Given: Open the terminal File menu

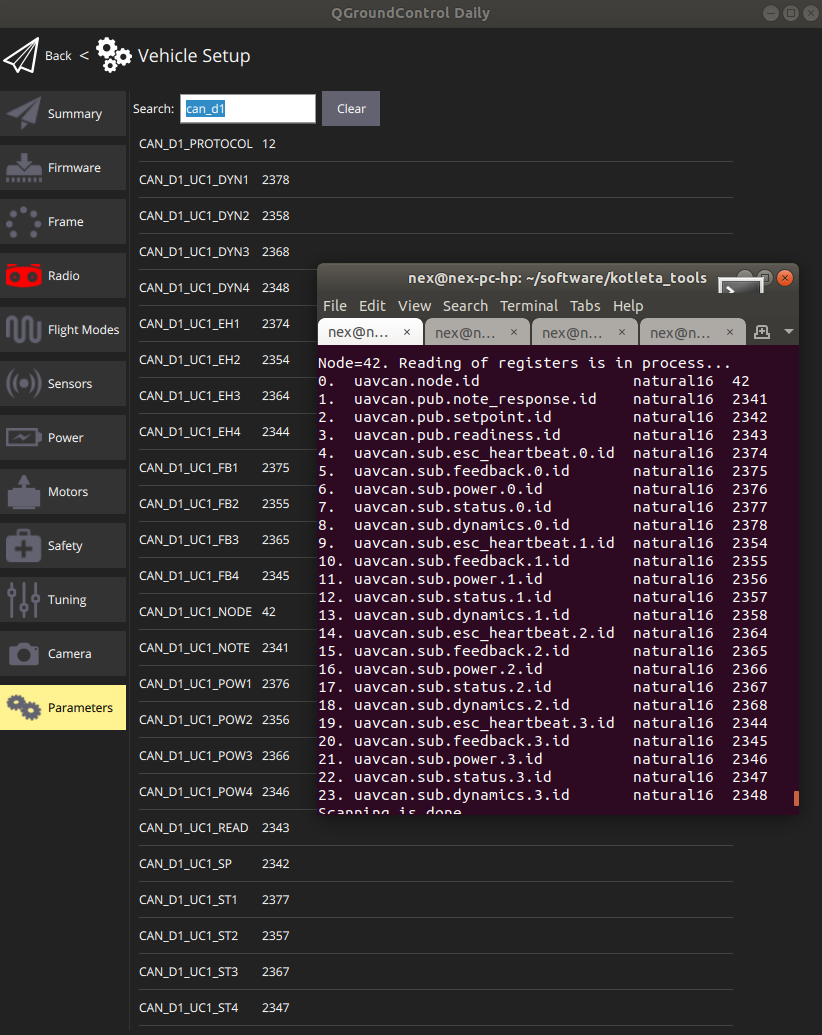Looking at the screenshot, I should [335, 306].
